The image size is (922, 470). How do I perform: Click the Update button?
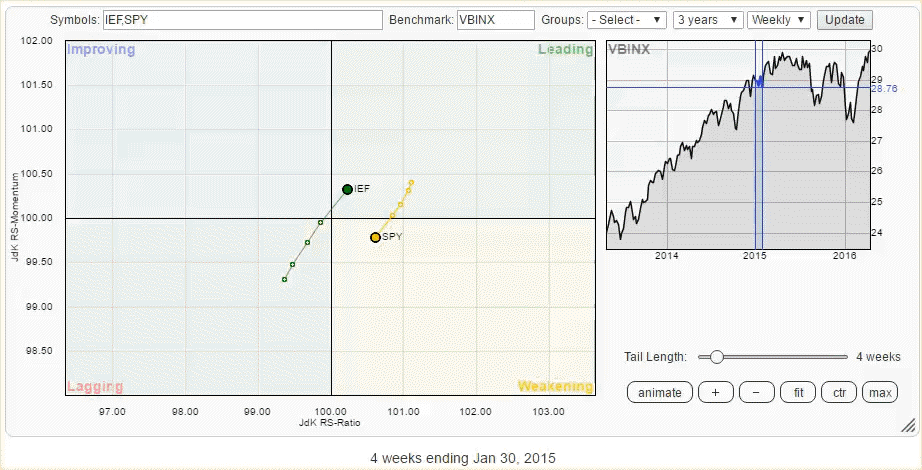[x=844, y=20]
